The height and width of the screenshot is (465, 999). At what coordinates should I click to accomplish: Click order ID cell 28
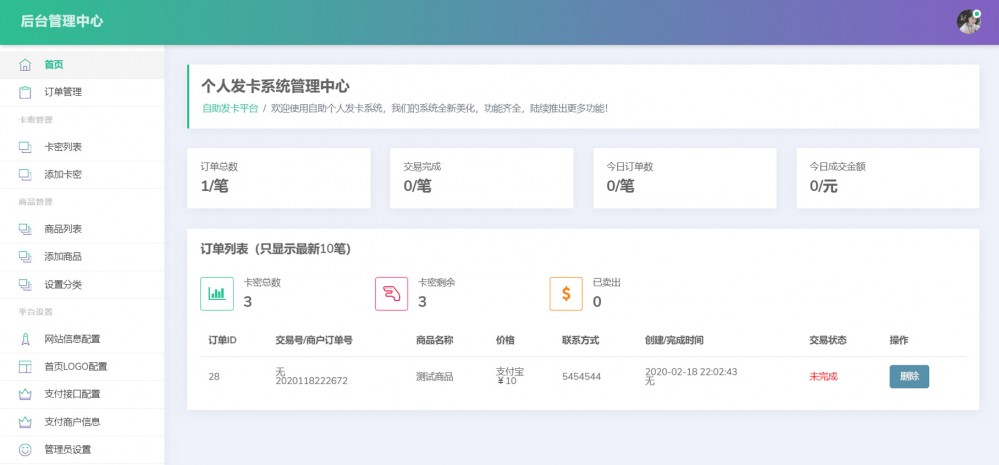point(214,376)
